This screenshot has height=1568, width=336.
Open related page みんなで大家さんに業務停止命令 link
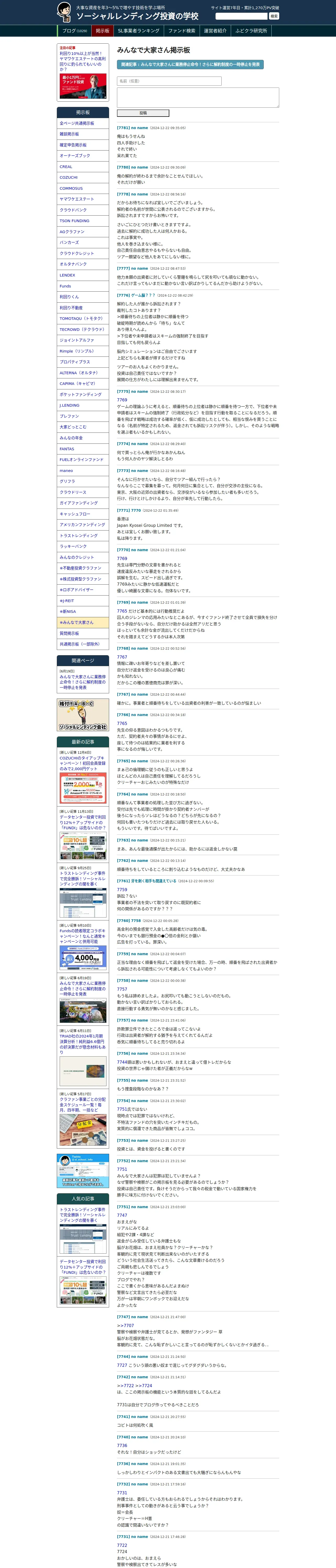(x=83, y=682)
